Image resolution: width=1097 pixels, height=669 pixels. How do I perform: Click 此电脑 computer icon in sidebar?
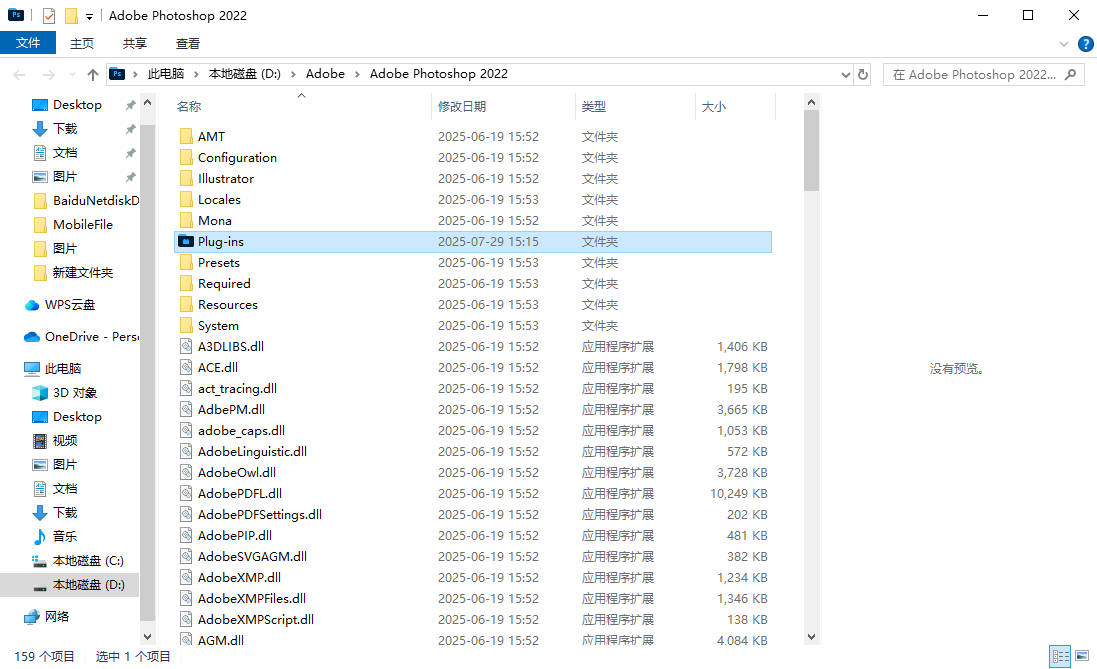click(x=31, y=369)
